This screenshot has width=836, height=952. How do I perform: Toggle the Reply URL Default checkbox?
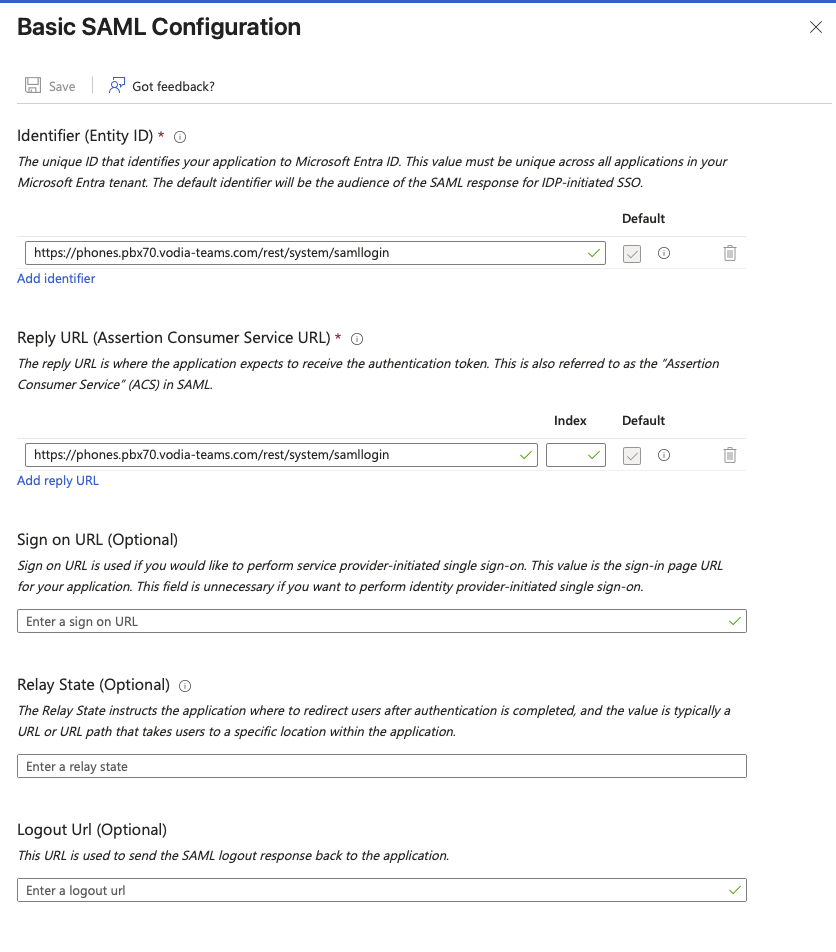632,455
